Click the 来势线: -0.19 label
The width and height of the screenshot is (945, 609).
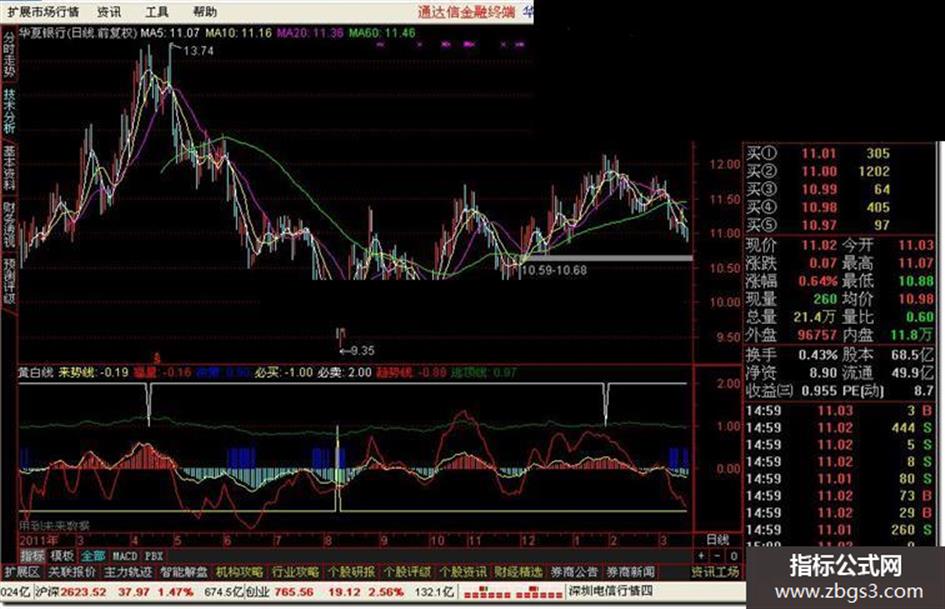pos(93,372)
